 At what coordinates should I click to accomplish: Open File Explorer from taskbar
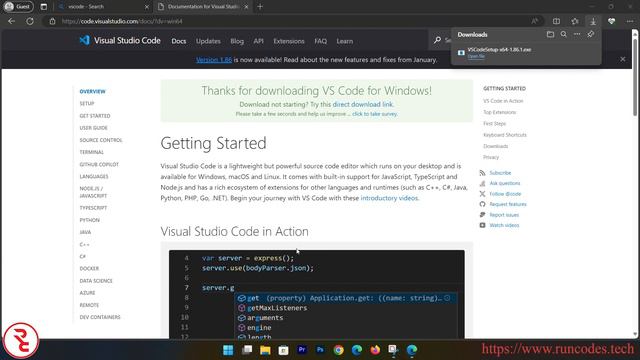(265, 350)
